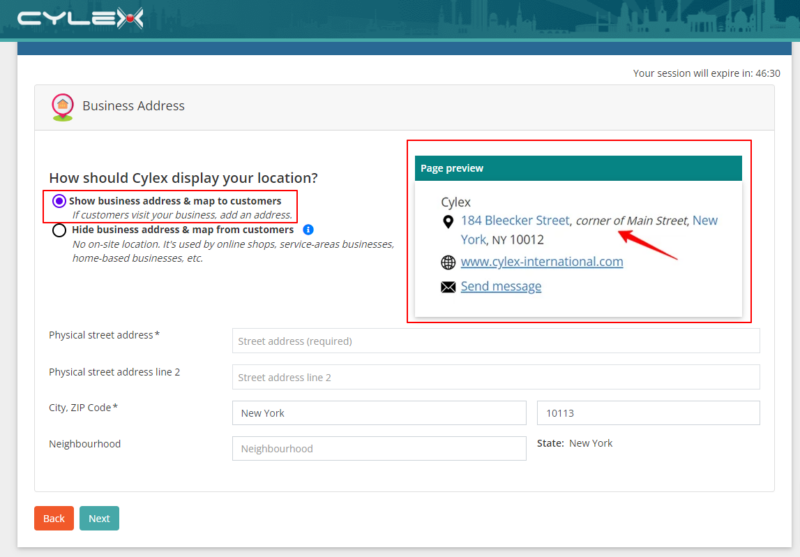Viewport: 800px width, 557px height.
Task: Click the 'Physical street address line 2' label
Action: [x=114, y=372]
